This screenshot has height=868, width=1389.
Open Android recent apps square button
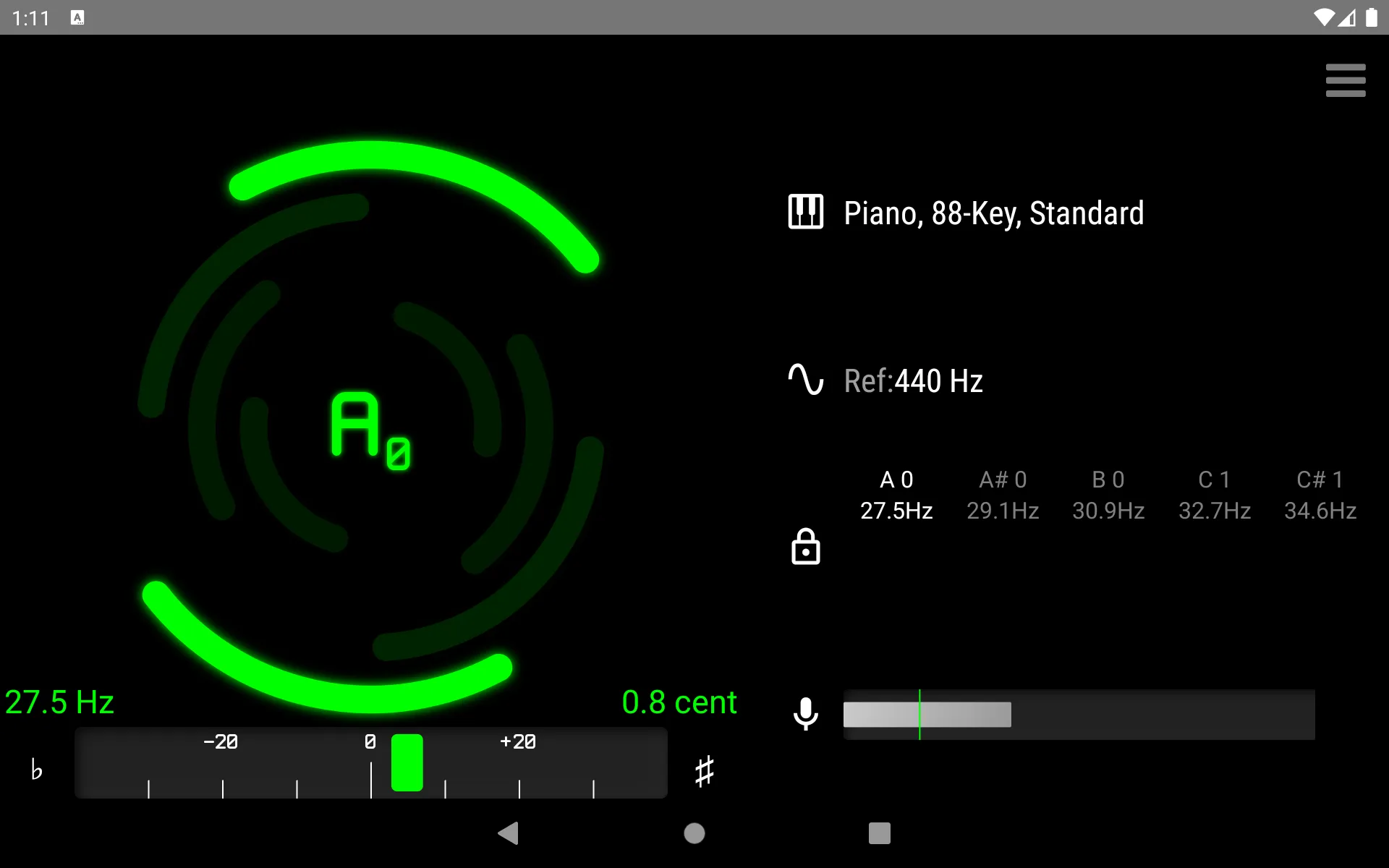pyautogui.click(x=880, y=833)
